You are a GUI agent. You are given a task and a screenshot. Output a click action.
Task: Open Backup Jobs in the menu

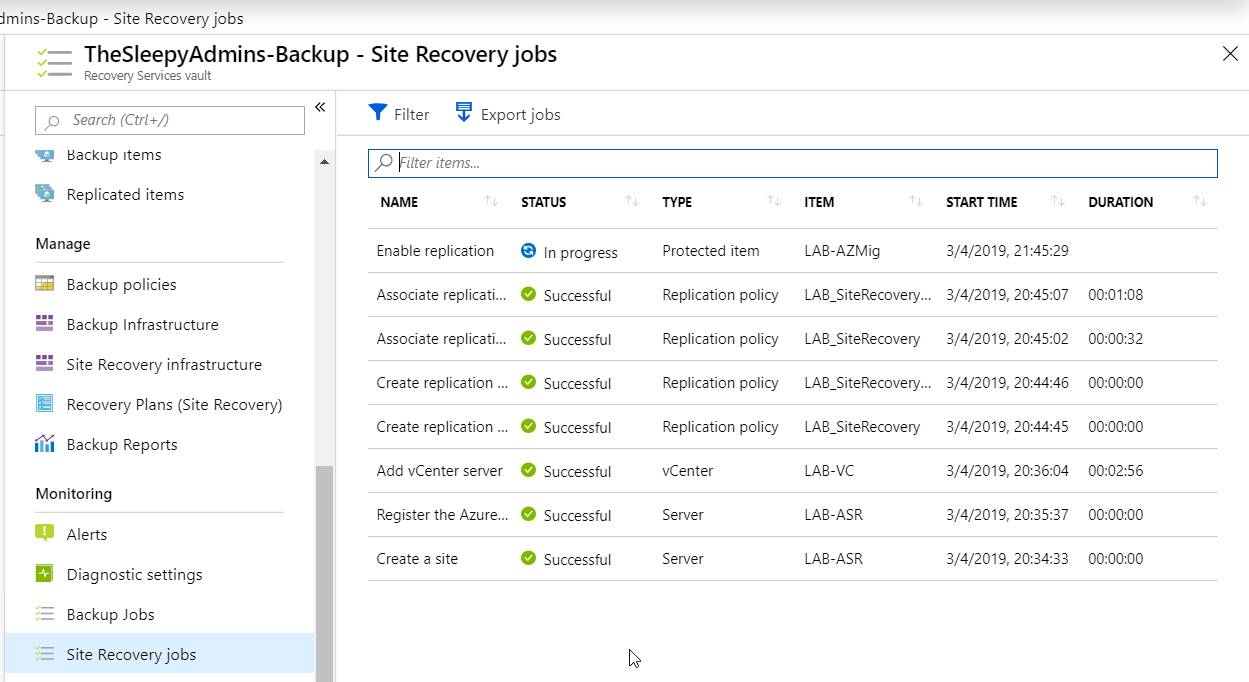[110, 614]
